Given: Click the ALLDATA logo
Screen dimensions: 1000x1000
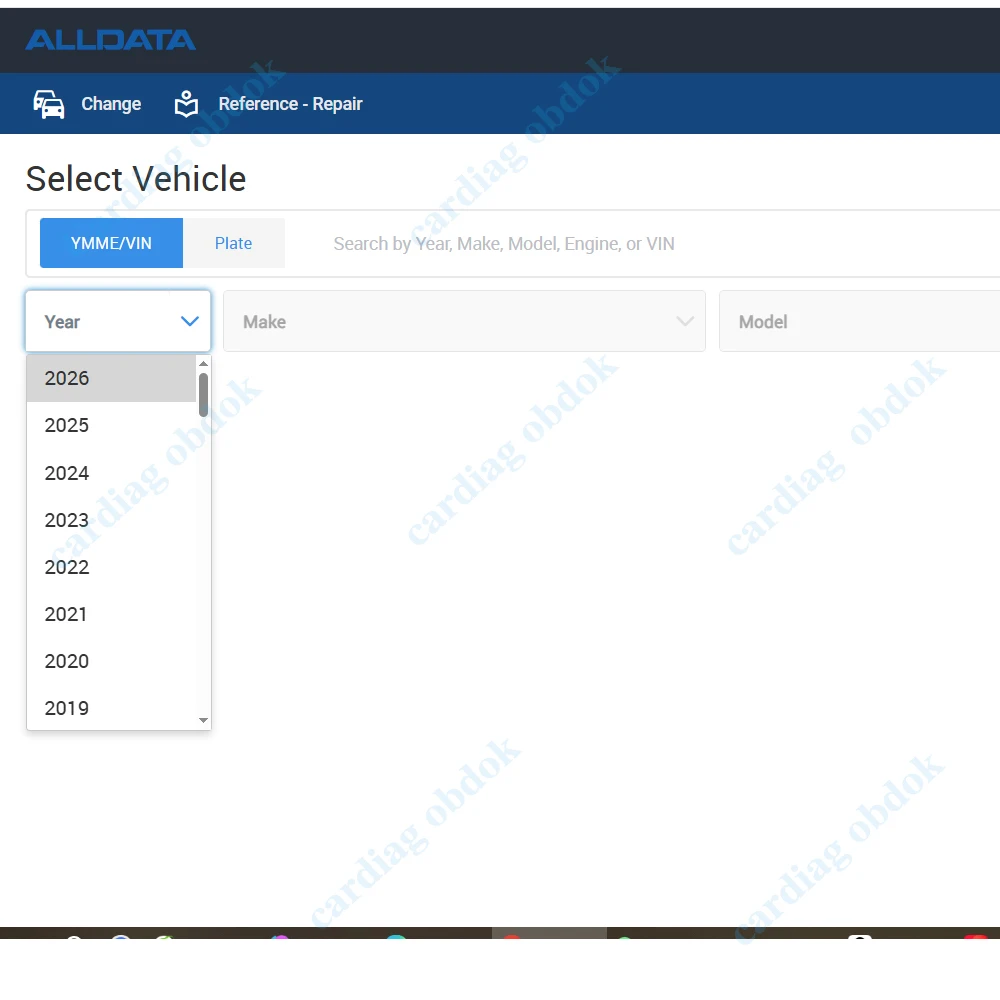Looking at the screenshot, I should pos(110,40).
